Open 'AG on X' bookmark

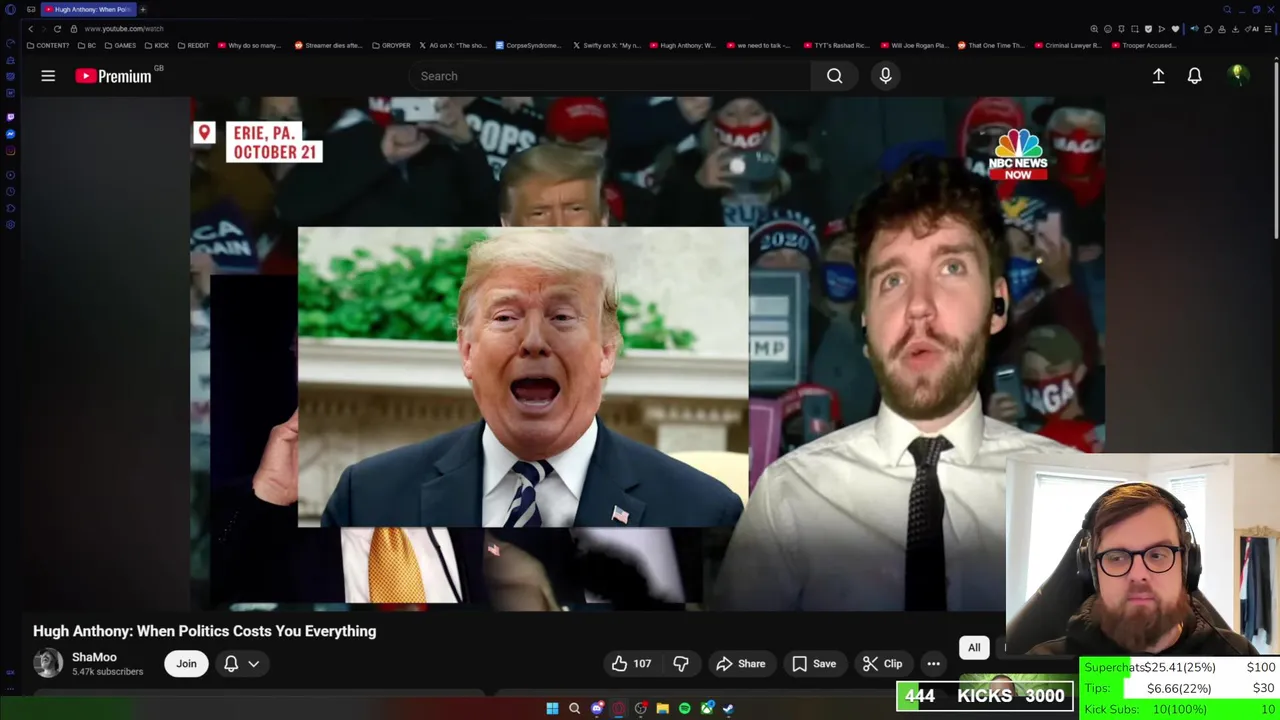(x=455, y=45)
